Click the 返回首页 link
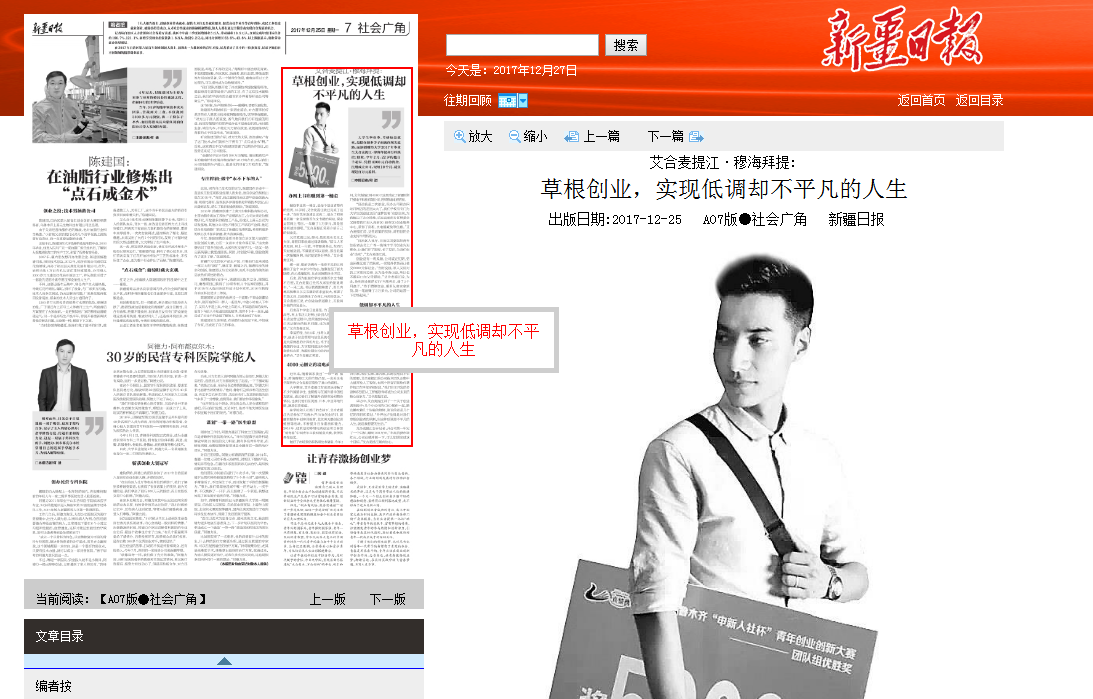1093x699 pixels. [x=922, y=100]
